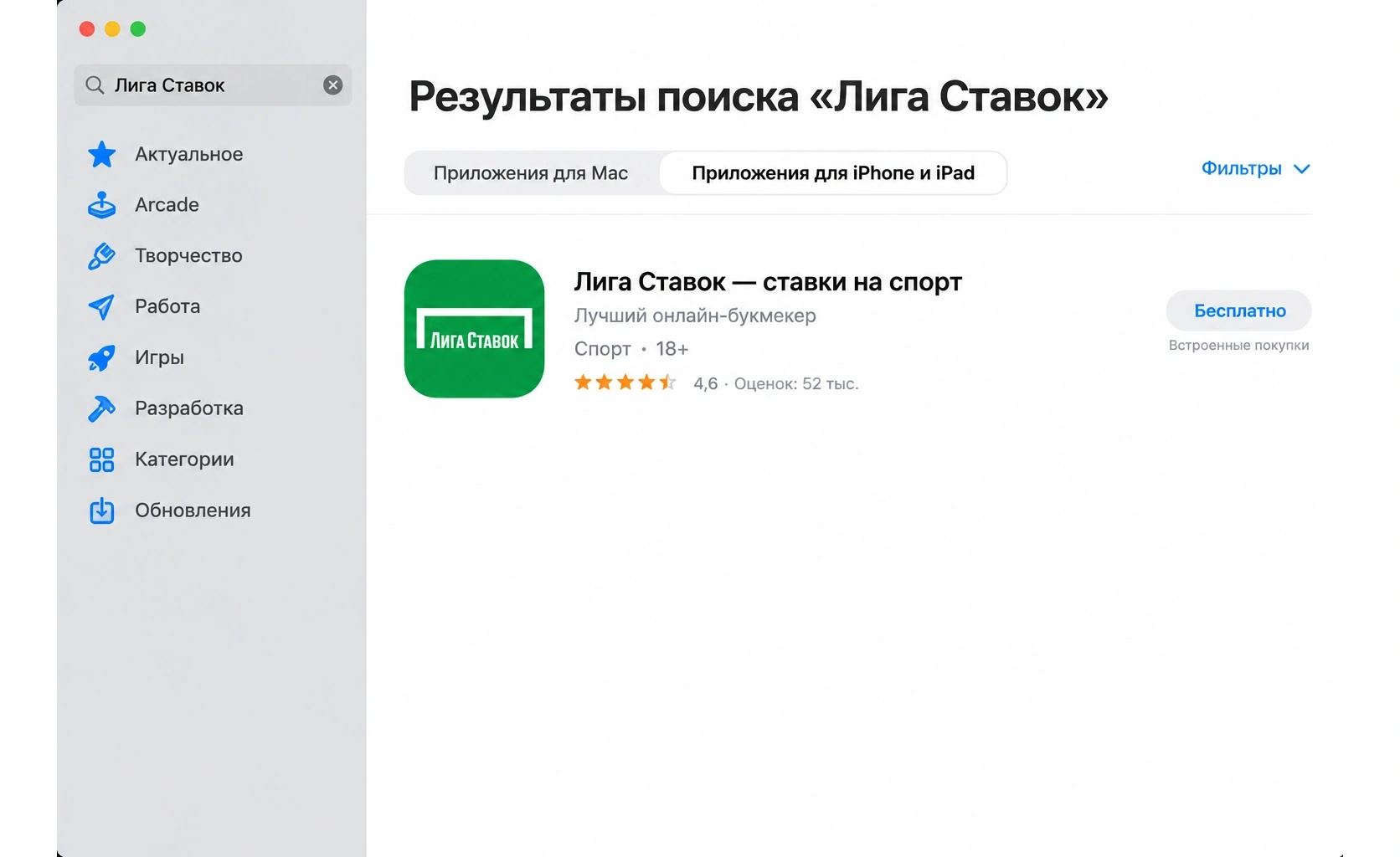Click in the Лига Ставок search field

pos(213,85)
